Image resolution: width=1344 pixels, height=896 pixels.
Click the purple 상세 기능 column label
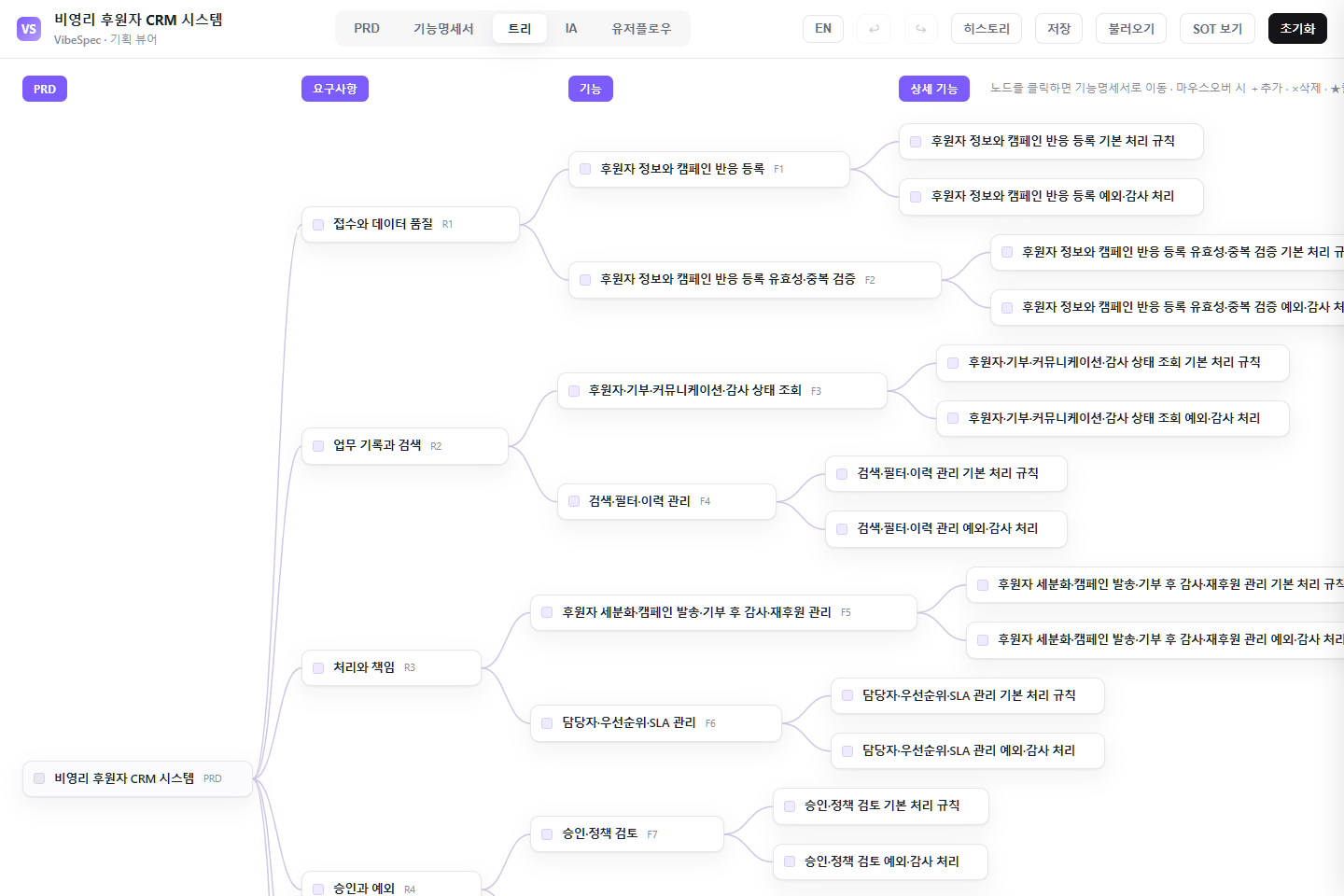tap(934, 89)
